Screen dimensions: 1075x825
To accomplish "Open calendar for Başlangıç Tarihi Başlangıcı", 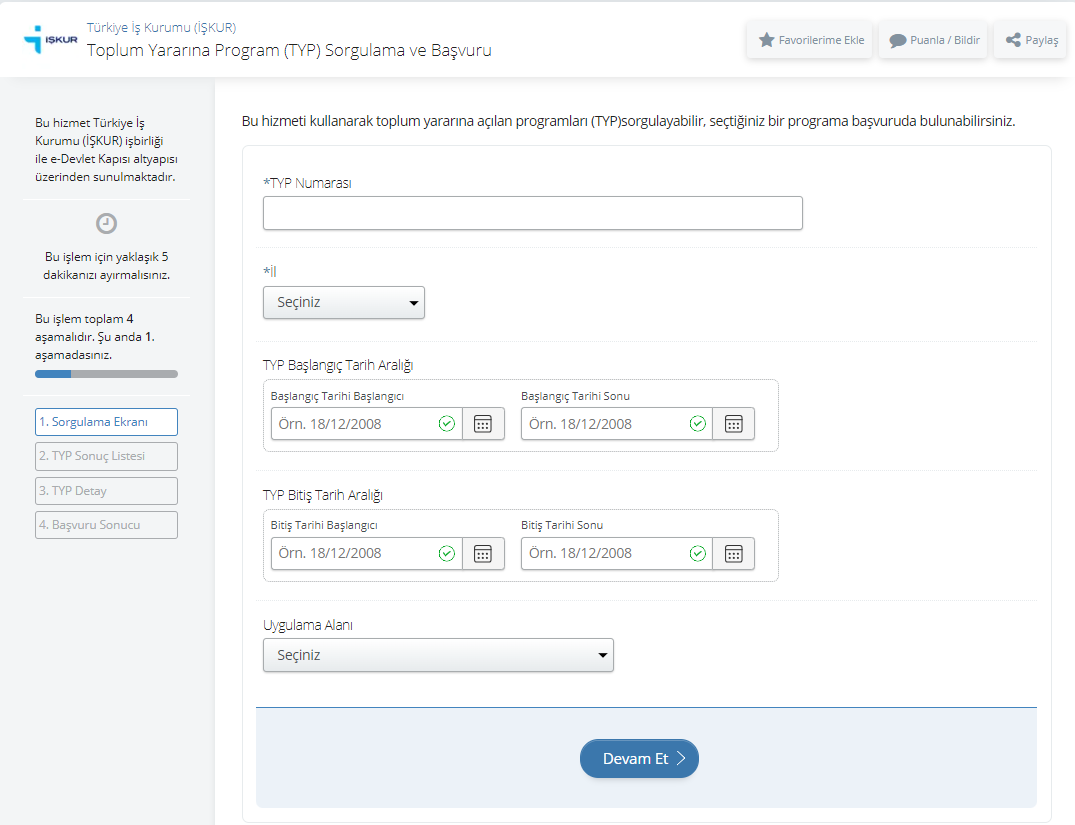I will 483,424.
